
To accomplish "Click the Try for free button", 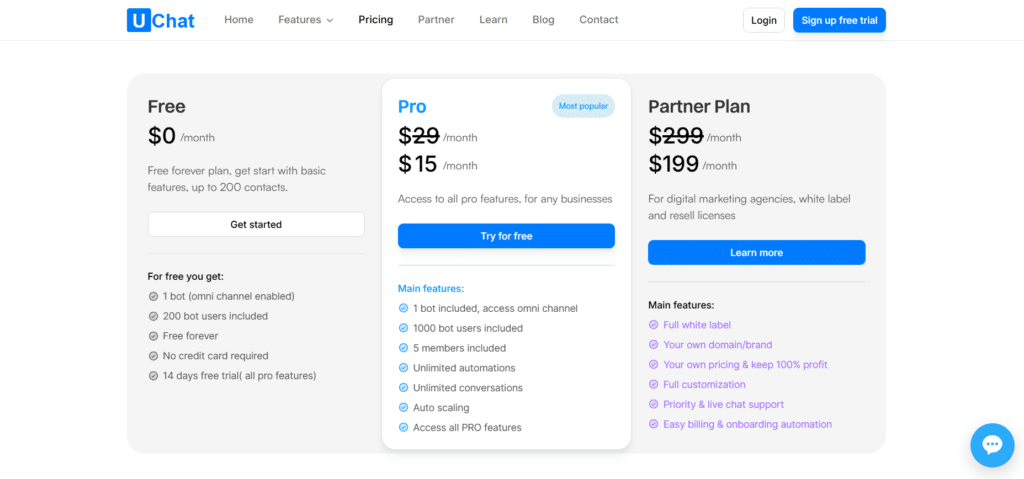I will point(506,236).
